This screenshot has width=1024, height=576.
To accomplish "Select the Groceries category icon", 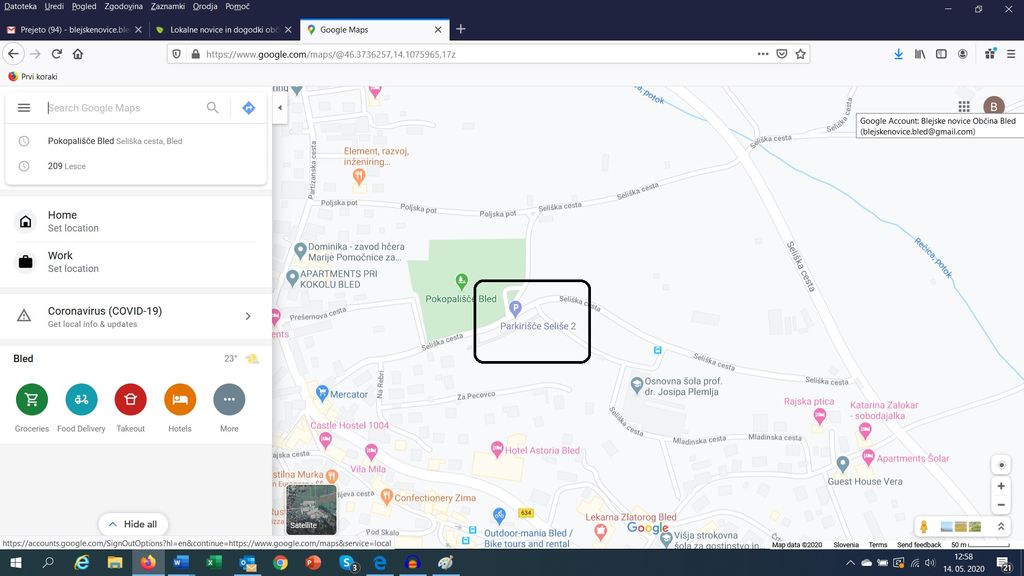I will pos(32,400).
